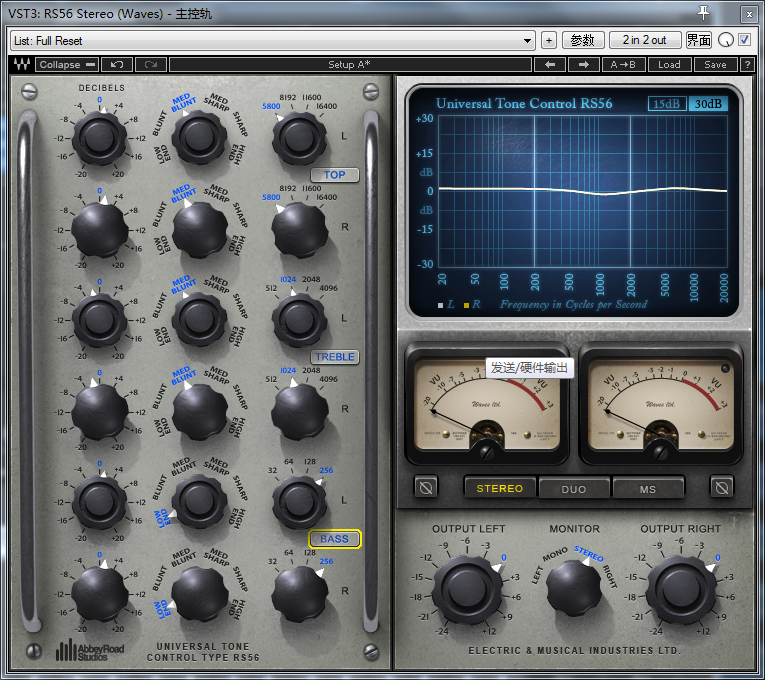The height and width of the screenshot is (680, 765).
Task: Toggle phase invert on the left VU meter
Action: (x=426, y=487)
